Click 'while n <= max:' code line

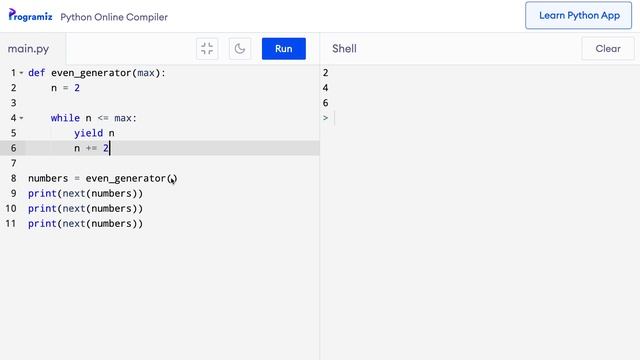pyautogui.click(x=93, y=118)
